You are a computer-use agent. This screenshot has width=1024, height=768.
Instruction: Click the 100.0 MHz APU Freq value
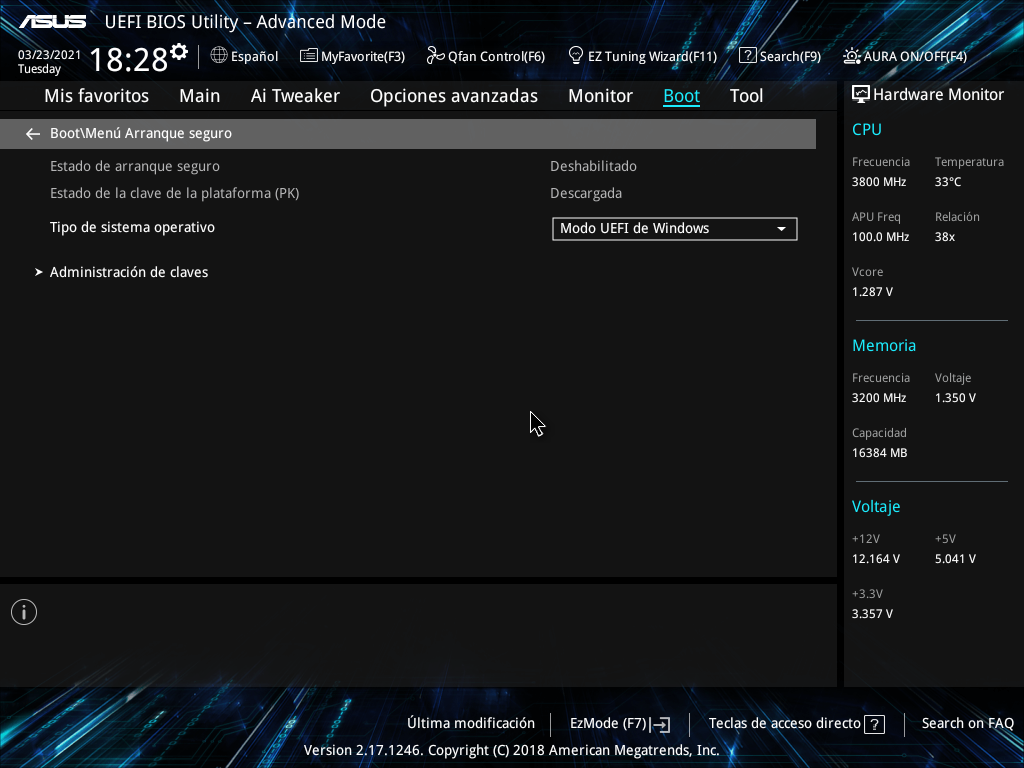point(880,237)
